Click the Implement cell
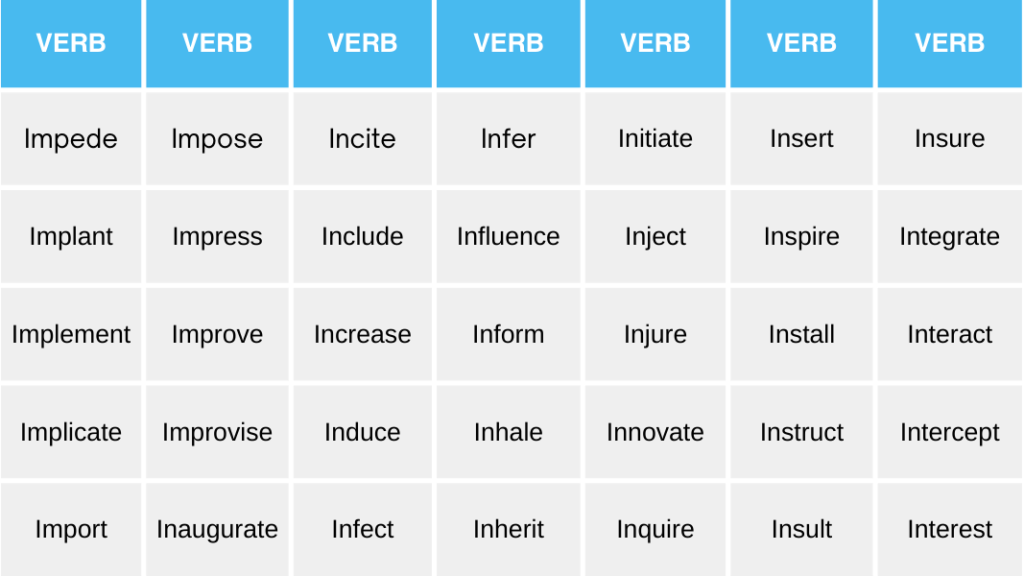Viewport: 1024px width, 576px height. pos(71,335)
